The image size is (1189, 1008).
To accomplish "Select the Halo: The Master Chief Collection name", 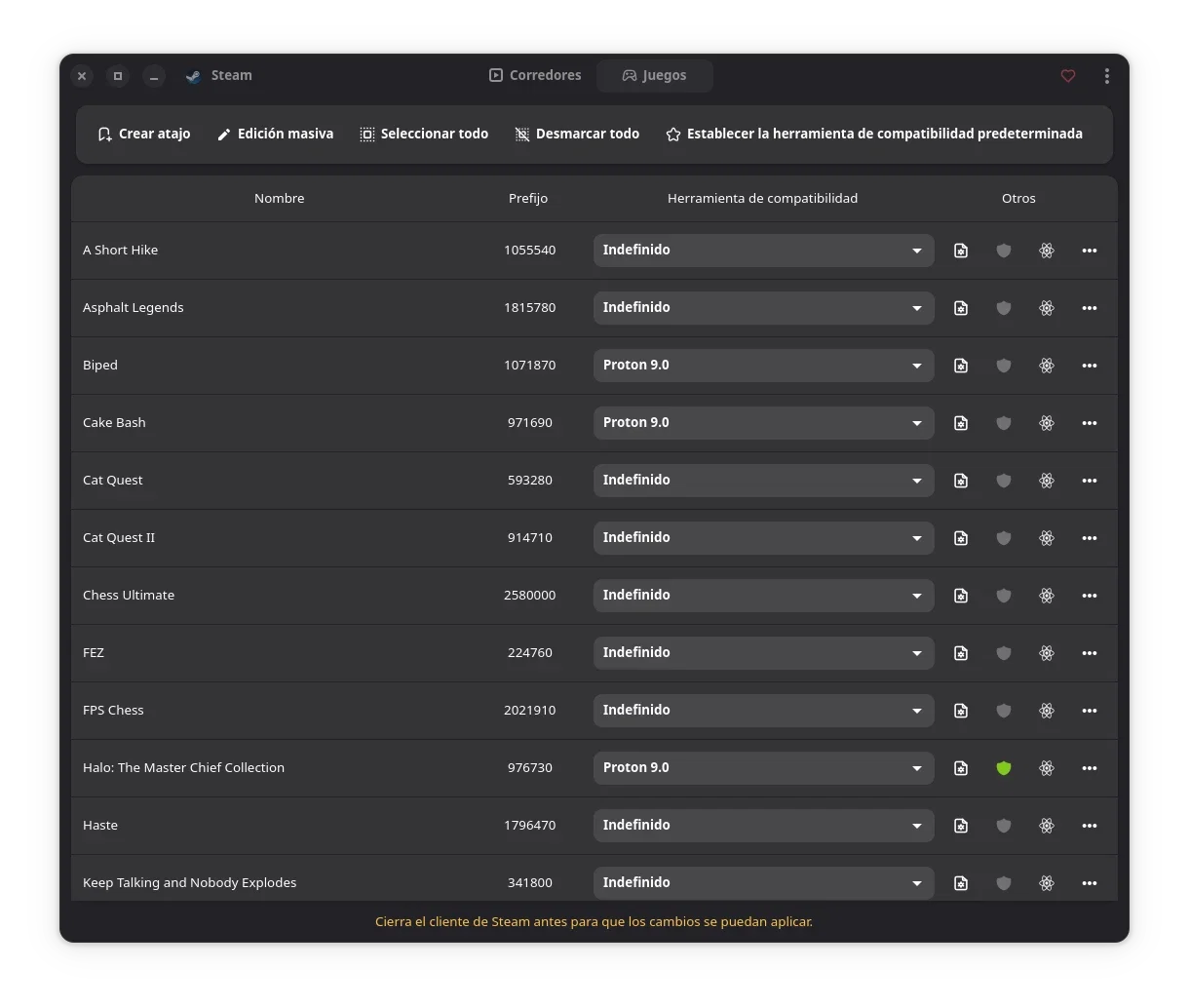I will [x=184, y=767].
